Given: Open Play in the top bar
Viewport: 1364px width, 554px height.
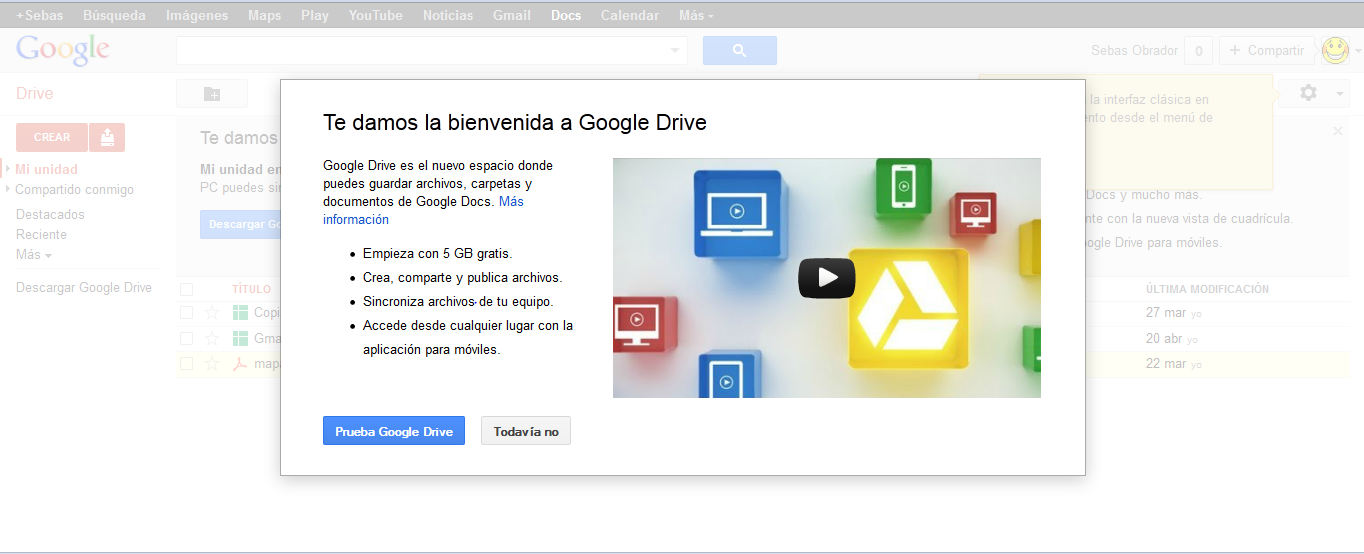Looking at the screenshot, I should click(314, 15).
